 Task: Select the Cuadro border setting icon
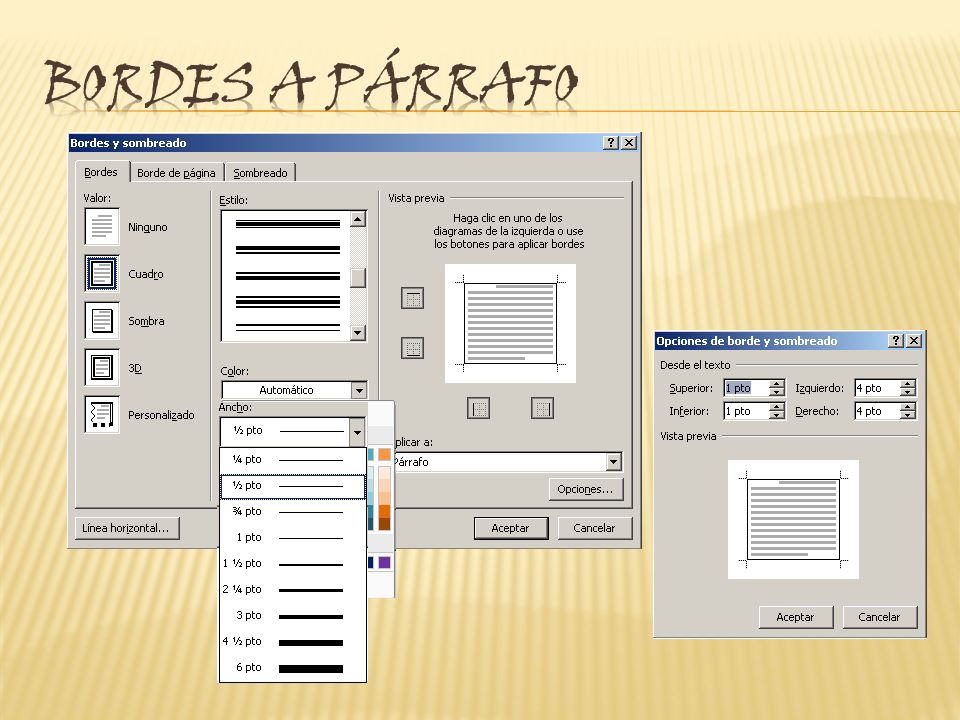(x=102, y=273)
